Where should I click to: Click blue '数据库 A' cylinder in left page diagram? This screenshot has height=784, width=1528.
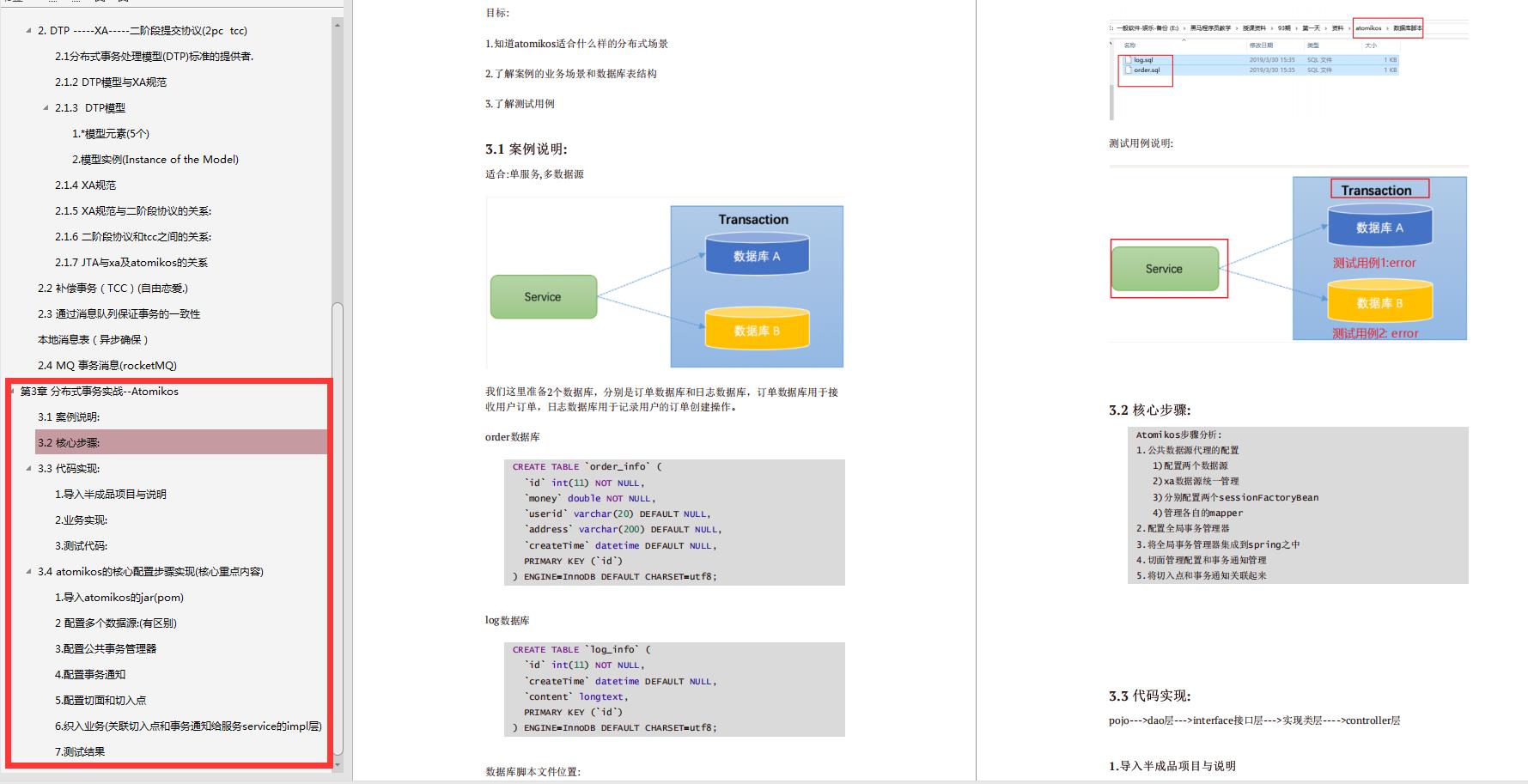click(757, 254)
